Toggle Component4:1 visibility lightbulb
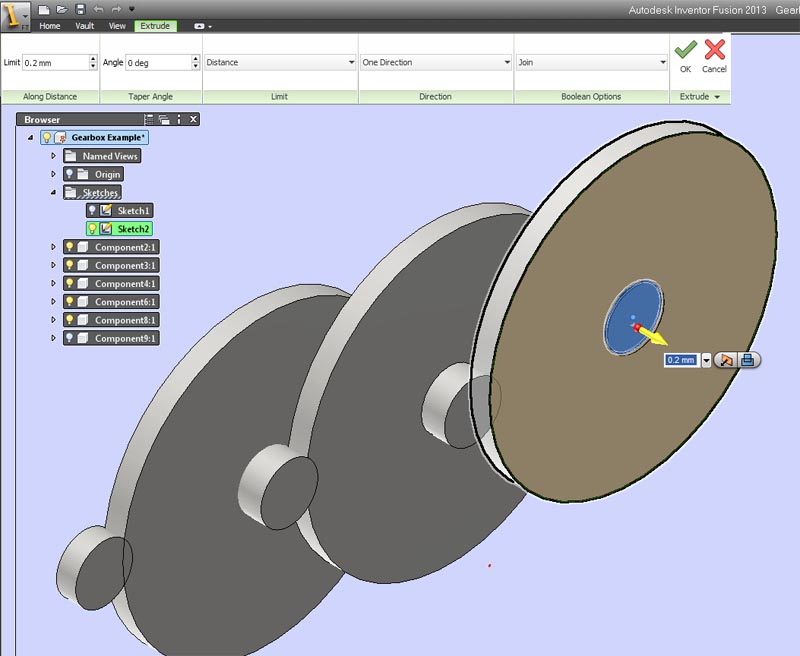The height and width of the screenshot is (656, 800). 70,284
